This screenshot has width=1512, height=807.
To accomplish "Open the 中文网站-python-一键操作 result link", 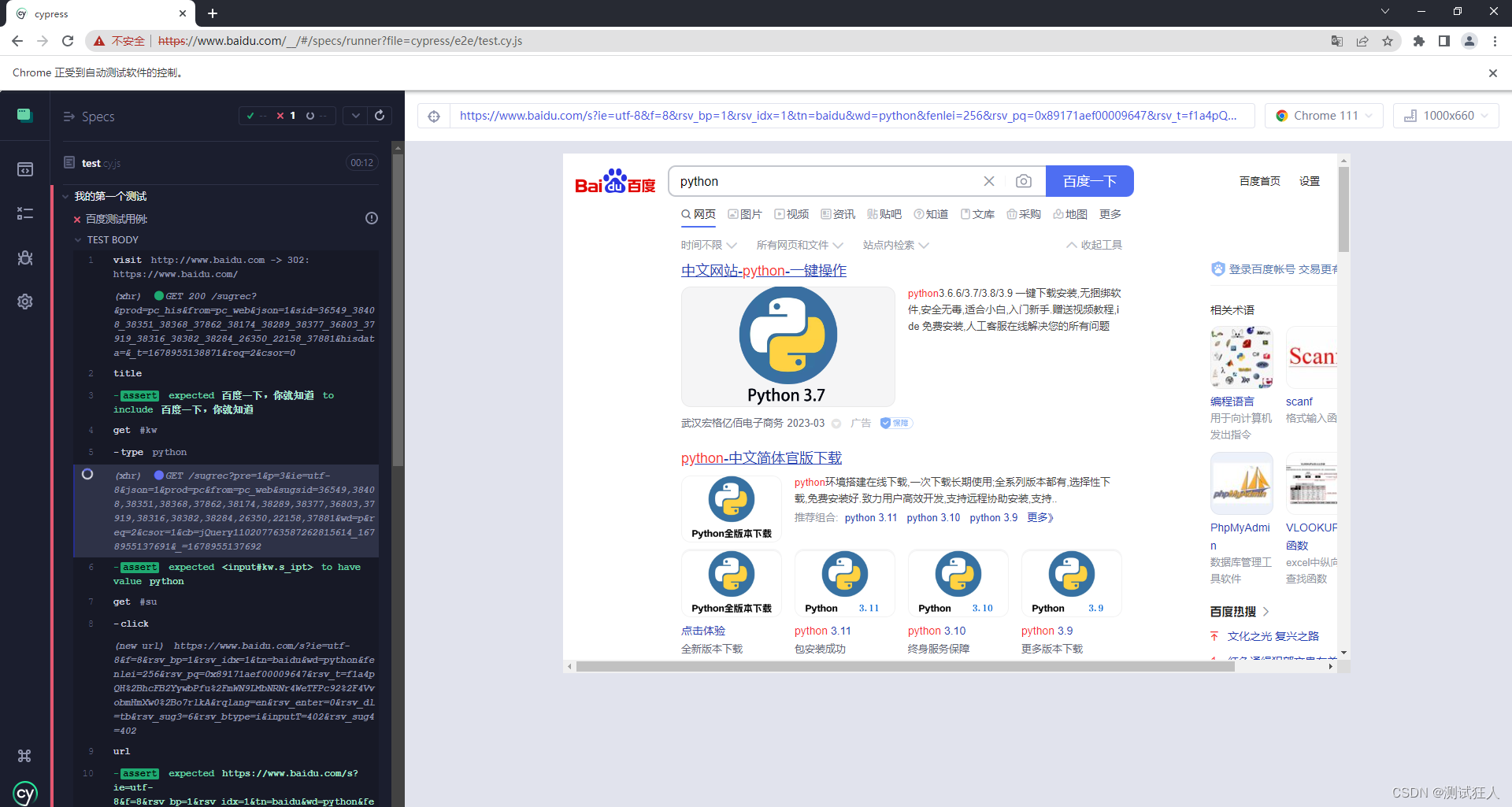I will pos(764,270).
